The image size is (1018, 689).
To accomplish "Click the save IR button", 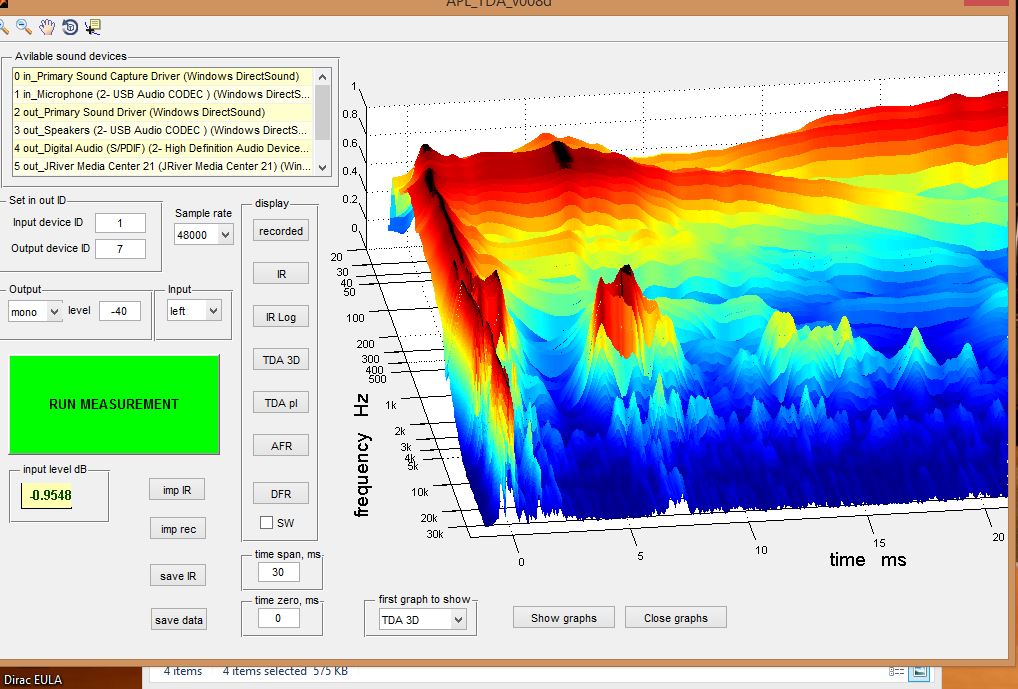I will pyautogui.click(x=178, y=576).
